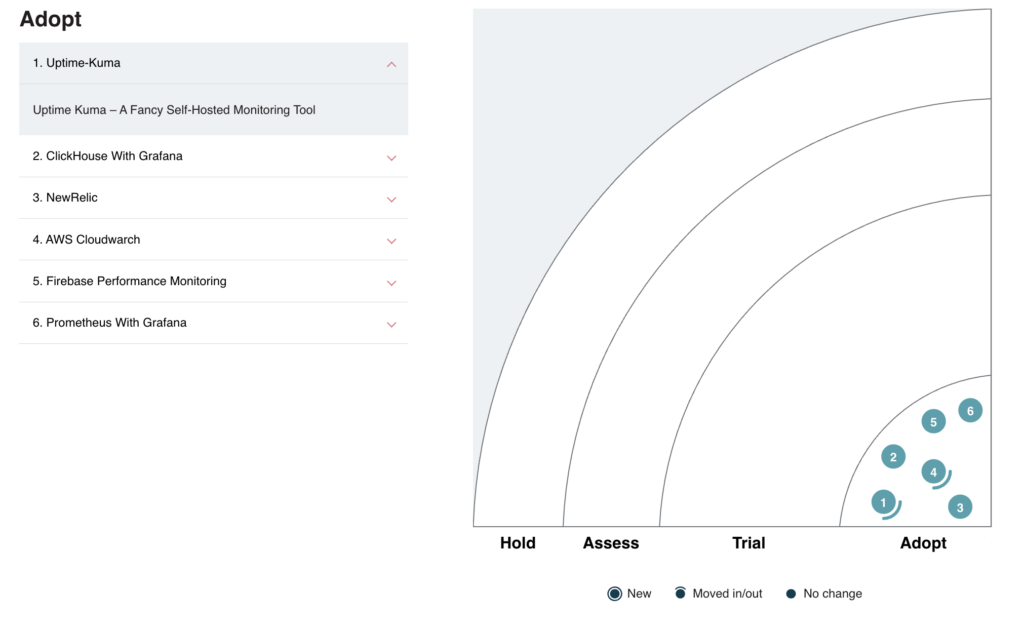
Task: Expand the AWS Cloudwarch chevron arrow
Action: pyautogui.click(x=391, y=241)
